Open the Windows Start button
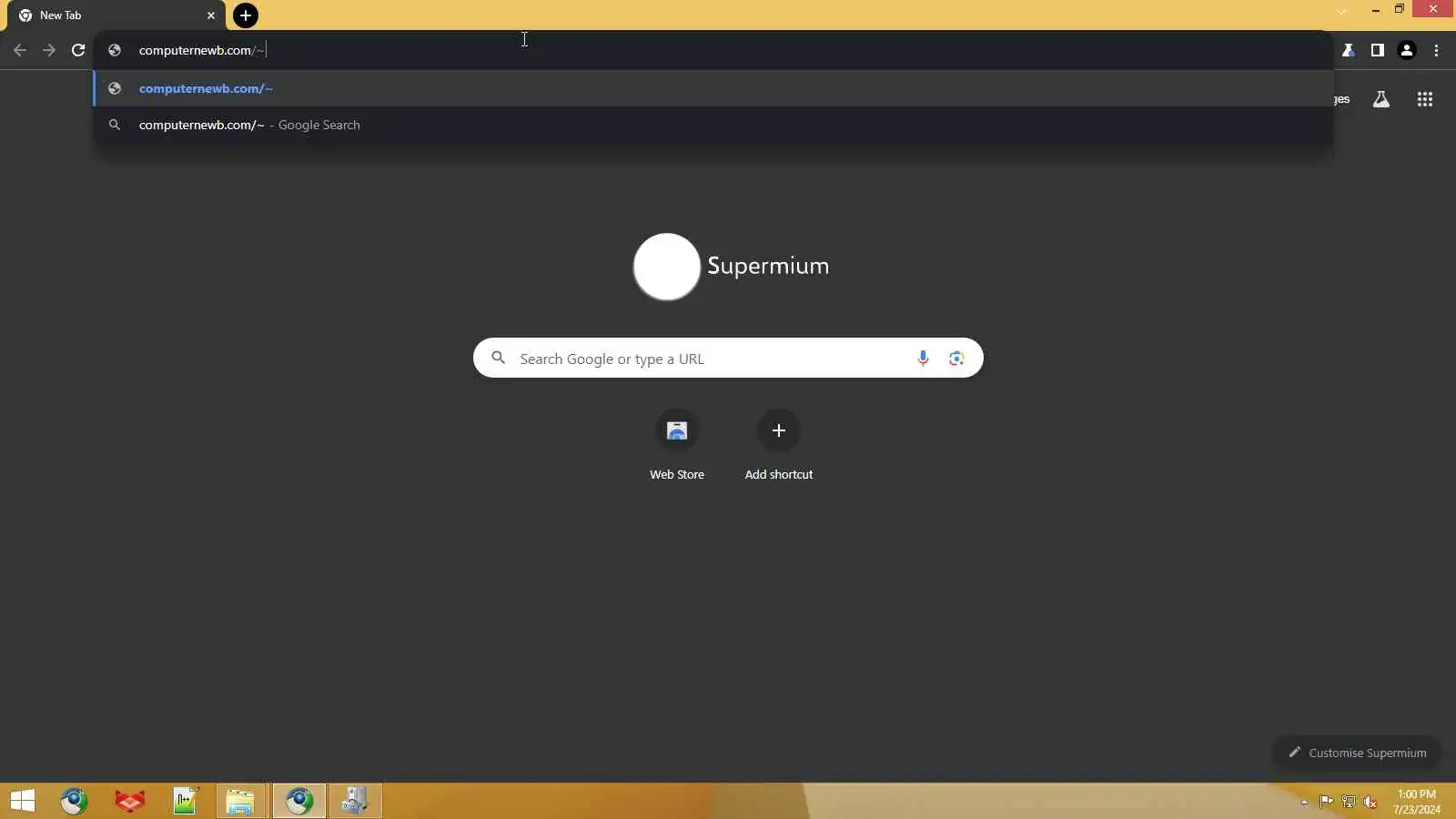Viewport: 1456px width, 819px height. click(23, 801)
